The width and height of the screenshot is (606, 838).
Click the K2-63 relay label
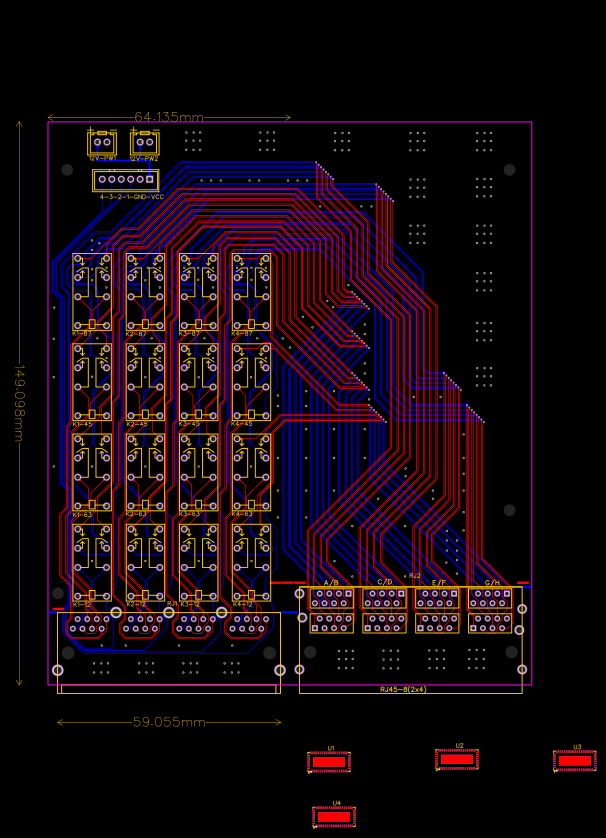click(x=136, y=514)
